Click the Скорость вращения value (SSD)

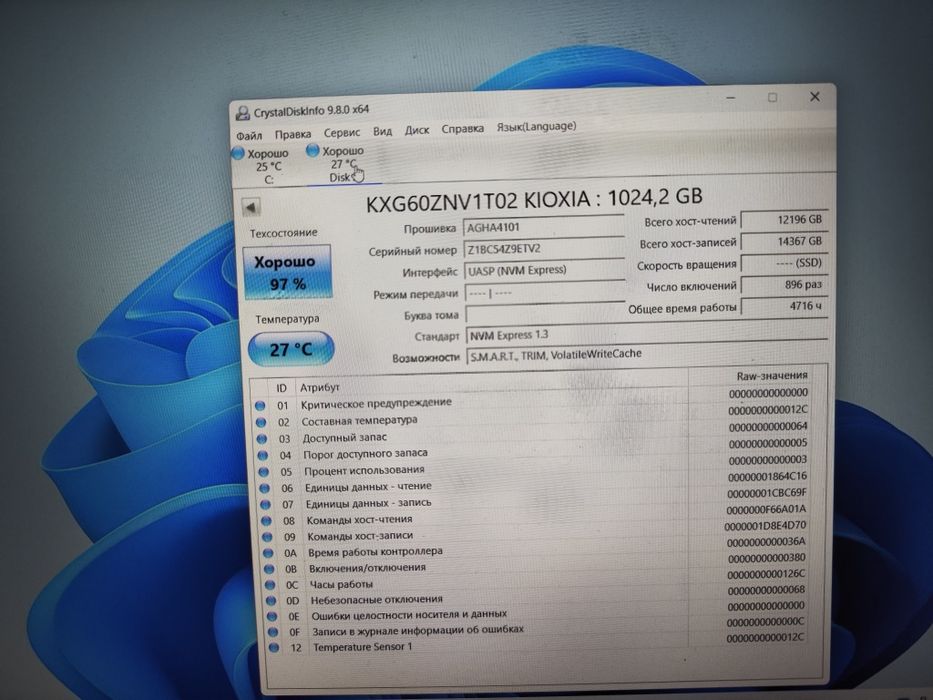pos(784,263)
